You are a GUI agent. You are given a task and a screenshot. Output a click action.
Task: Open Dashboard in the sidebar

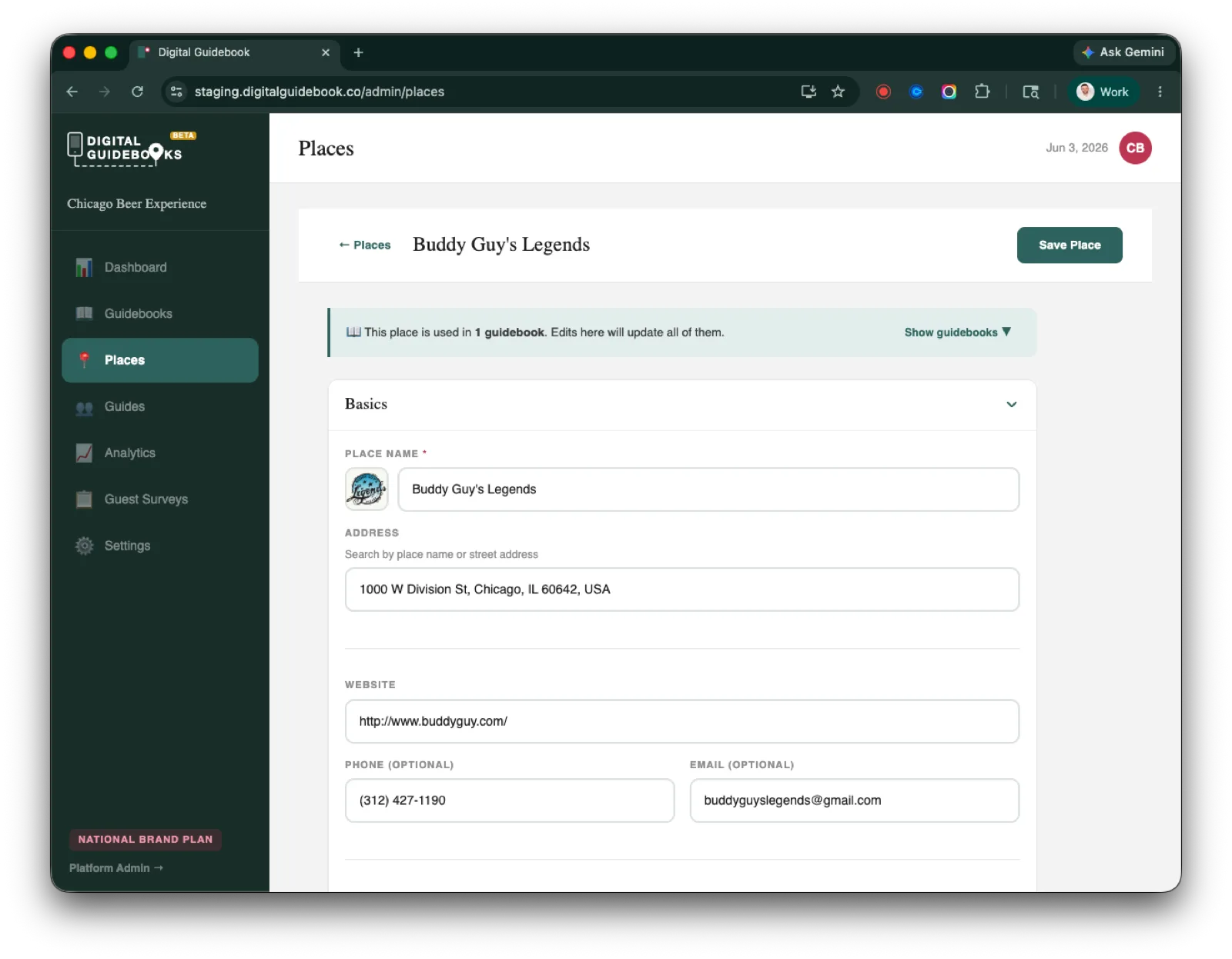click(x=160, y=267)
